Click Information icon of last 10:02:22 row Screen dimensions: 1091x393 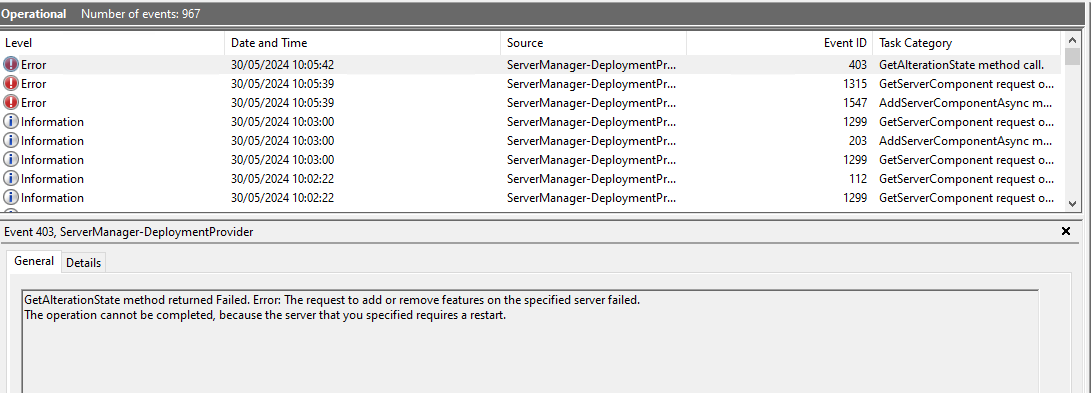11,198
